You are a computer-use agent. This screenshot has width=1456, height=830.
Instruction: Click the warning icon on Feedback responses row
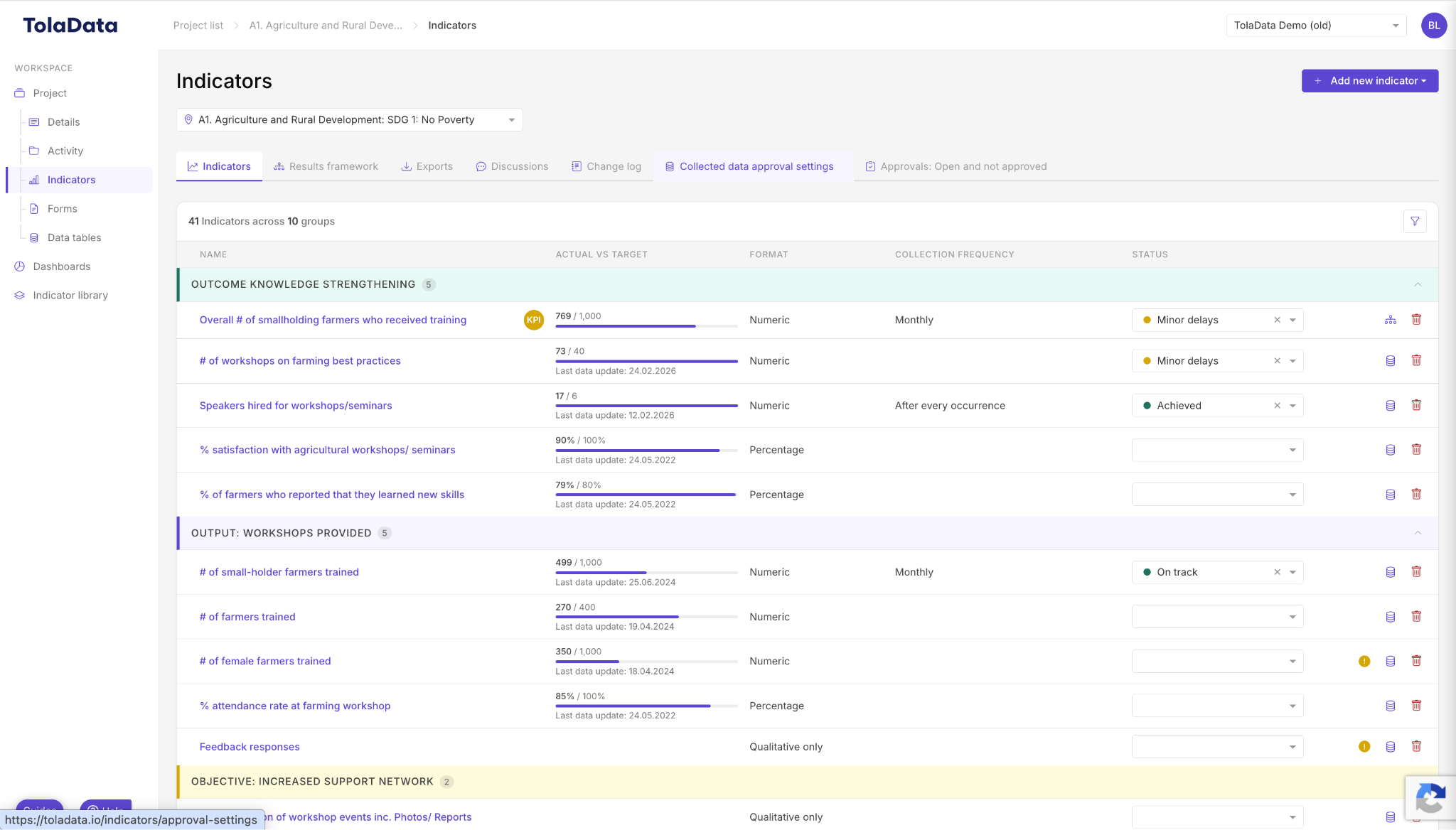pos(1364,746)
